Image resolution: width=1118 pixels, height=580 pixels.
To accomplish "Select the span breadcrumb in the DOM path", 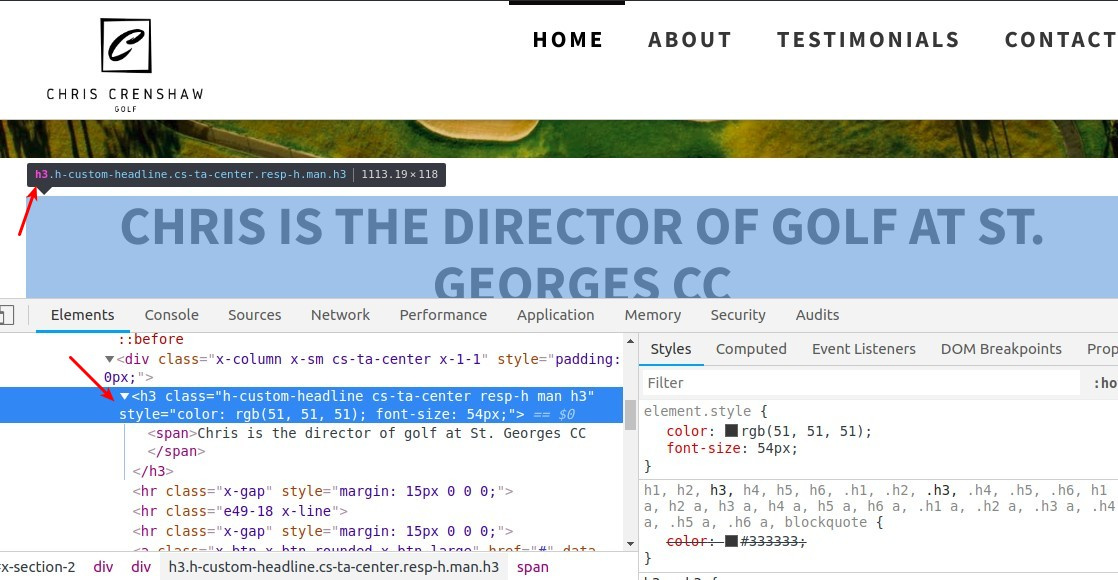I will pos(533,567).
